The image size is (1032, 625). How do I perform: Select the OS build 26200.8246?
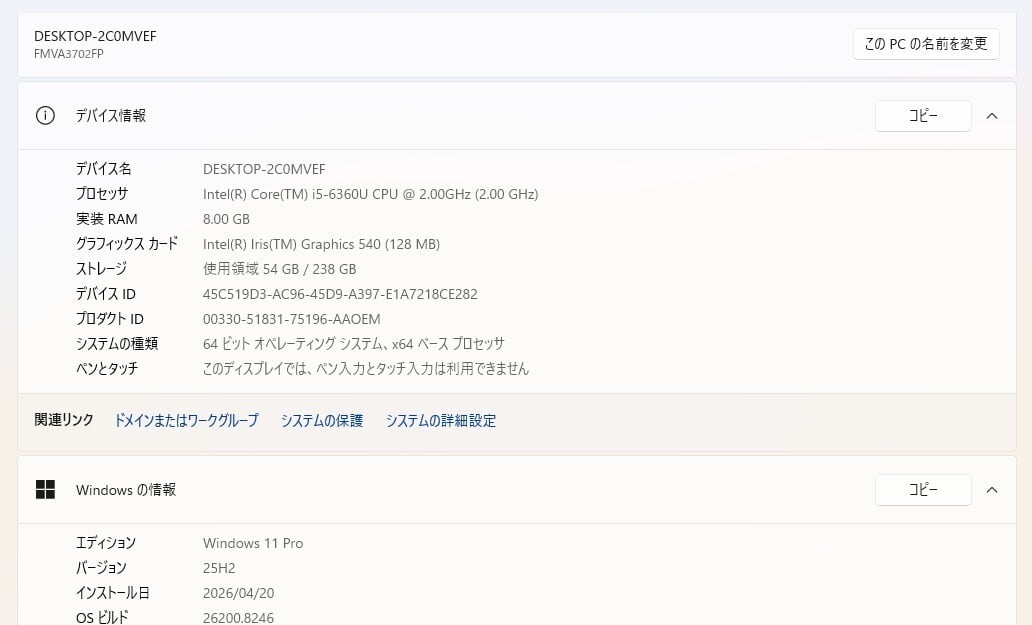(238, 618)
